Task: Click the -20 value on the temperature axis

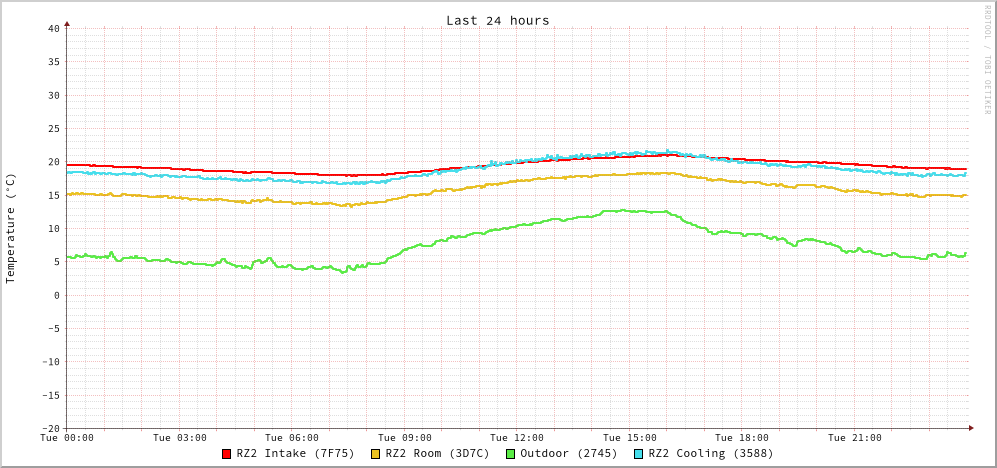Action: pyautogui.click(x=50, y=428)
